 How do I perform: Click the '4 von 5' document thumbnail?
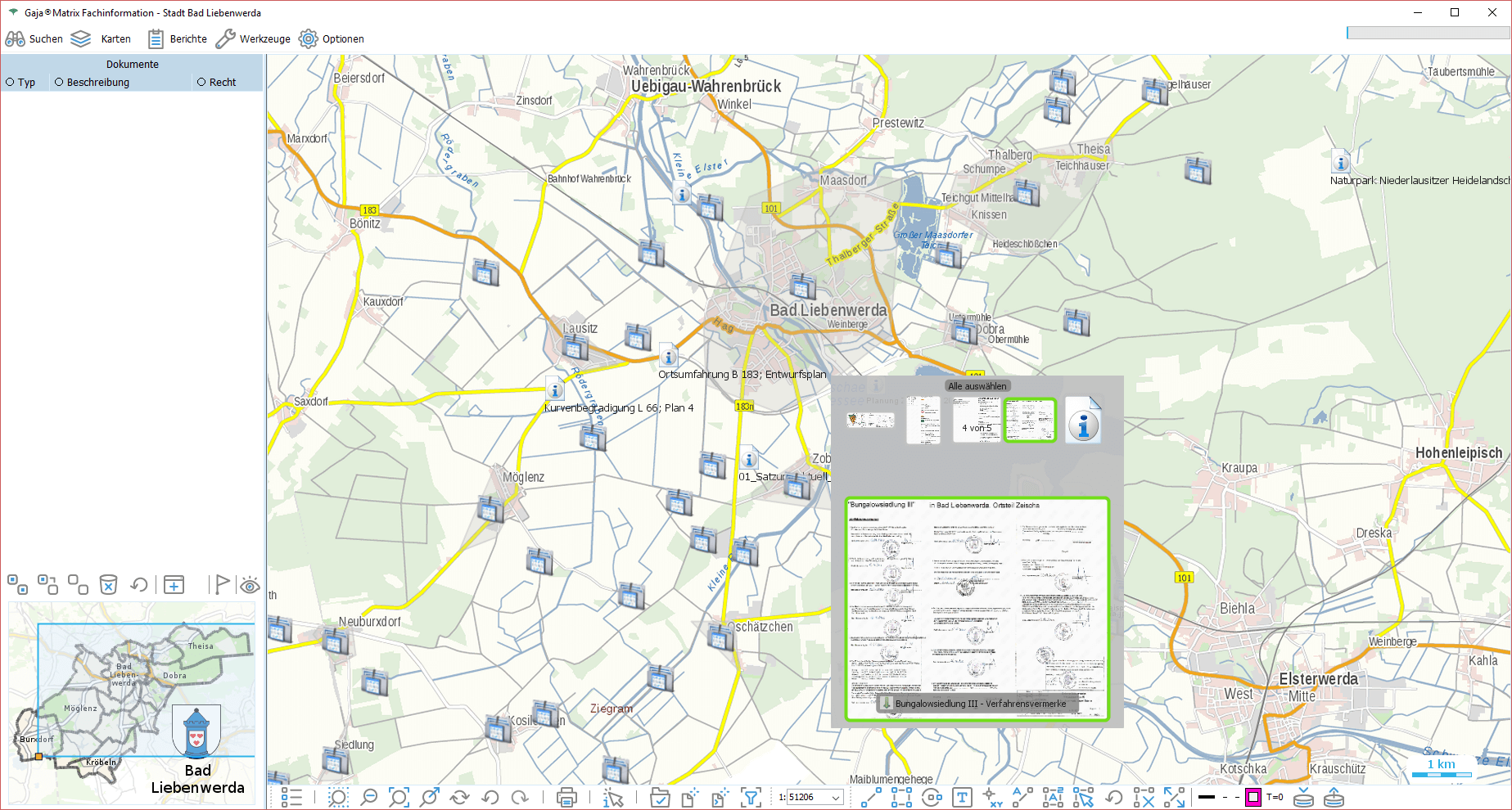click(976, 421)
